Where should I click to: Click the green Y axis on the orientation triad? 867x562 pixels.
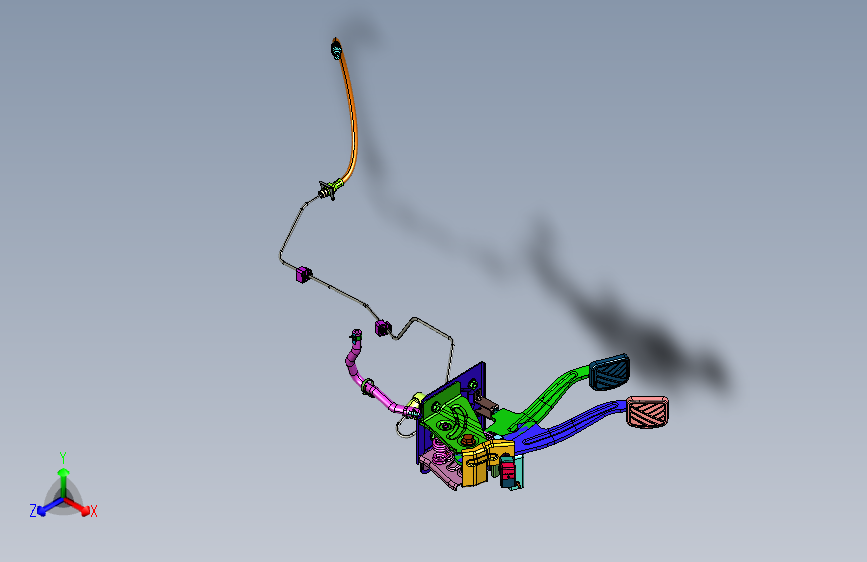click(64, 482)
